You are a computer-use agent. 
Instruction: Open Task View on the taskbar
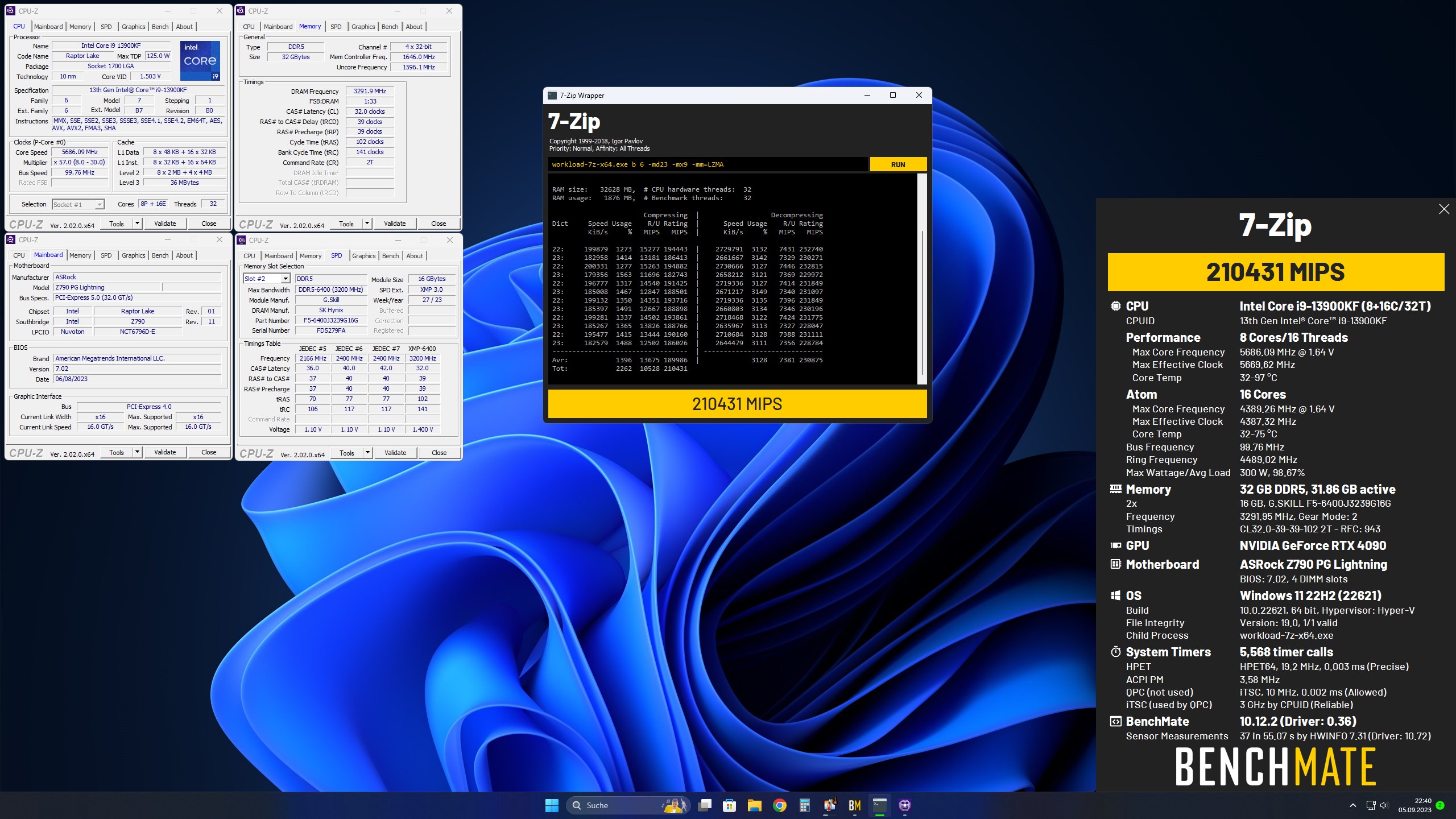705,805
